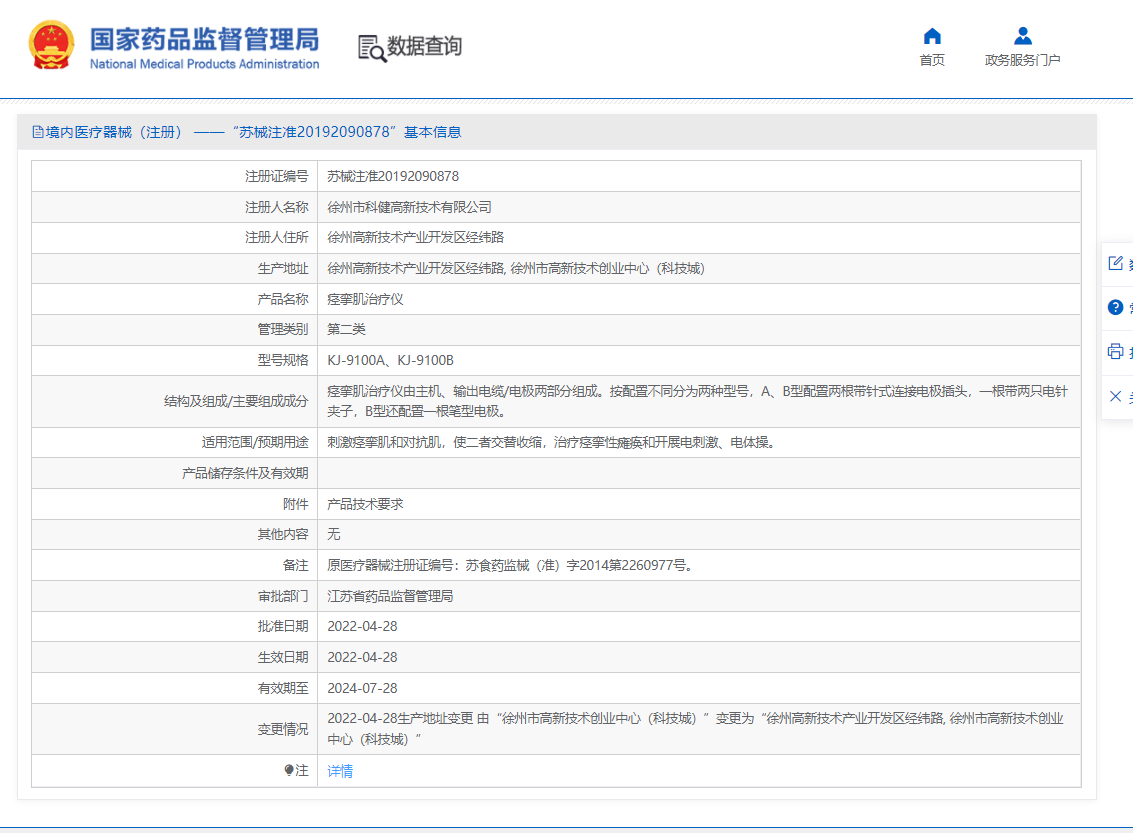This screenshot has width=1133, height=833.
Task: Click the National Medical Products Administration subtitle
Action: coord(204,64)
